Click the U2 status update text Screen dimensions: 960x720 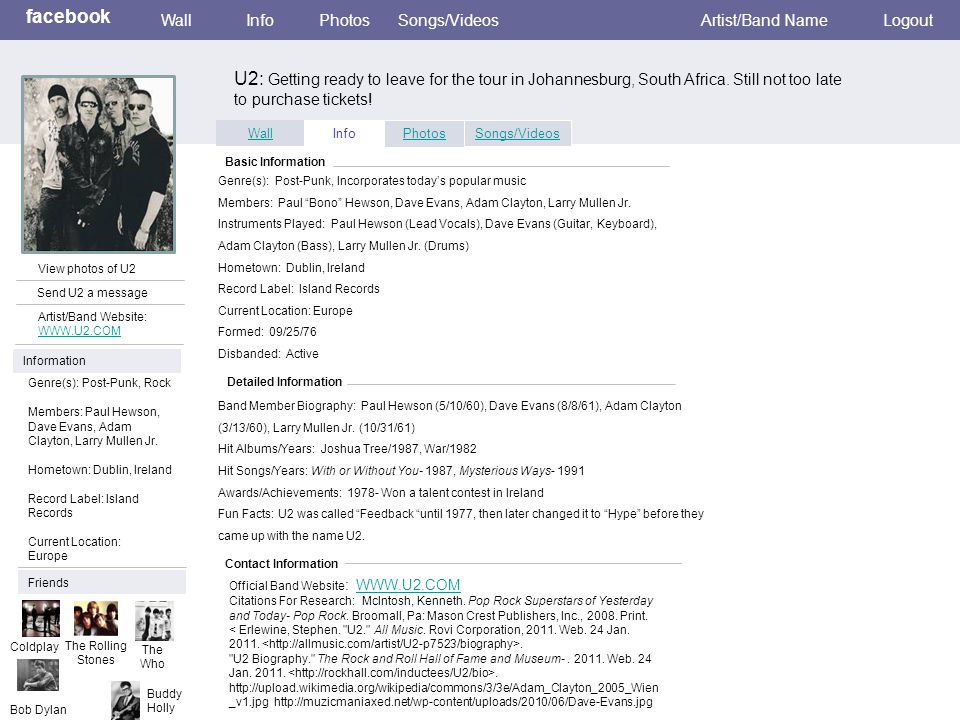[x=538, y=89]
